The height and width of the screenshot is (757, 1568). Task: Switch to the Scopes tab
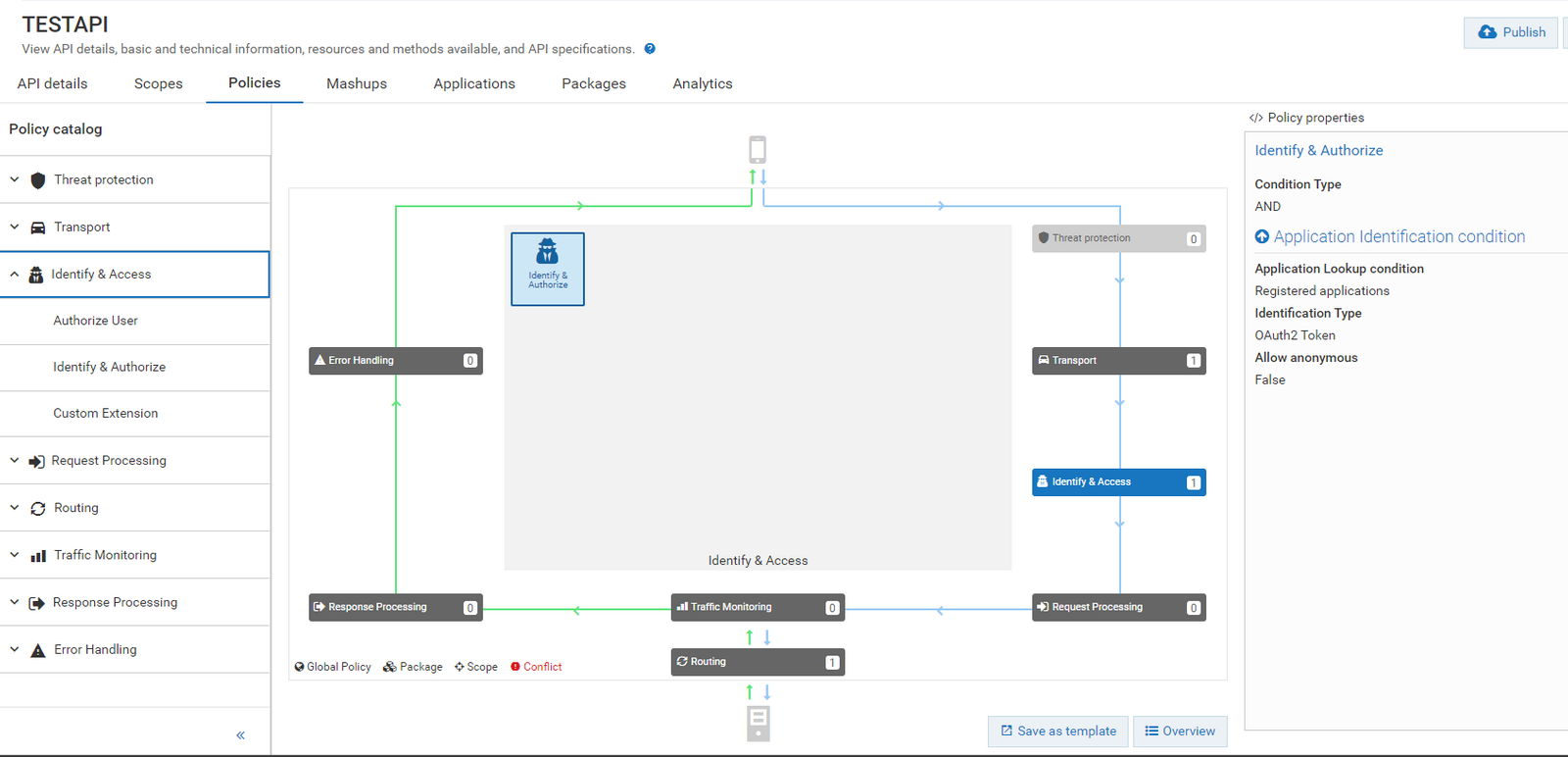[158, 84]
